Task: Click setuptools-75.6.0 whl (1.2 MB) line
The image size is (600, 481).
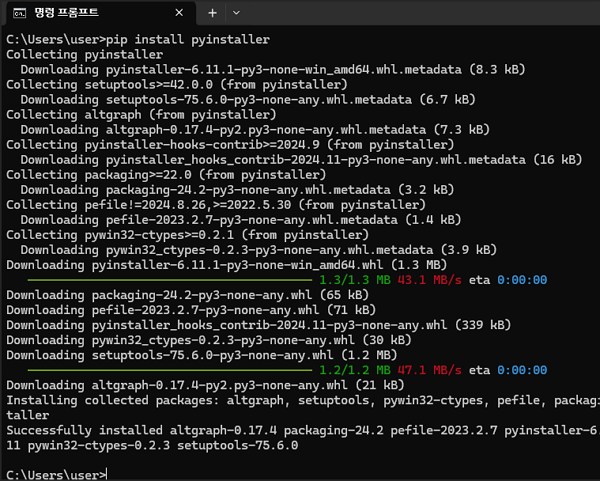Action: point(202,355)
